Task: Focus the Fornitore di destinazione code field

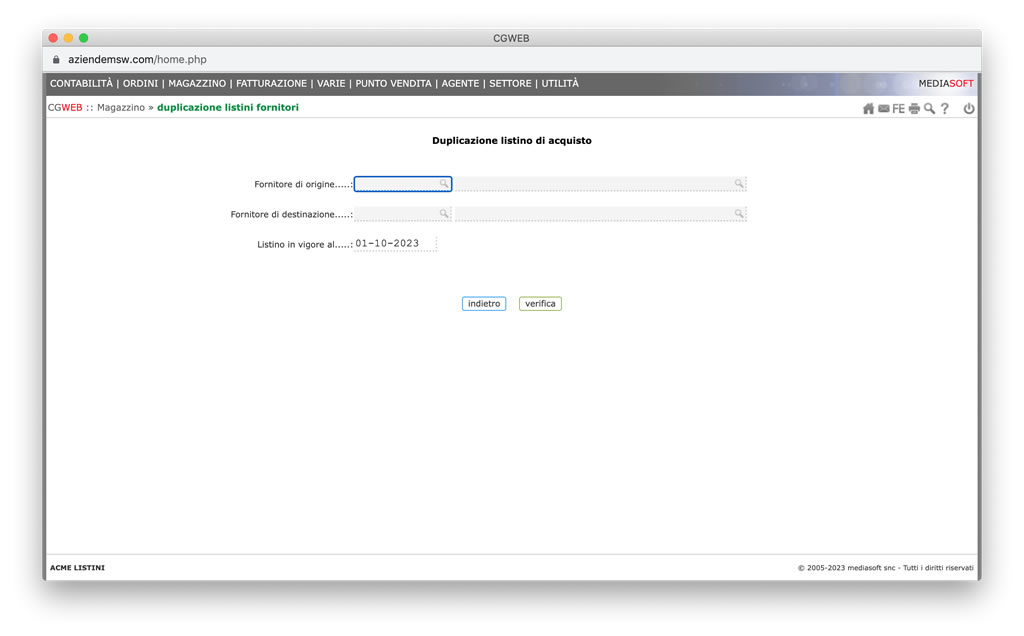Action: pos(403,214)
